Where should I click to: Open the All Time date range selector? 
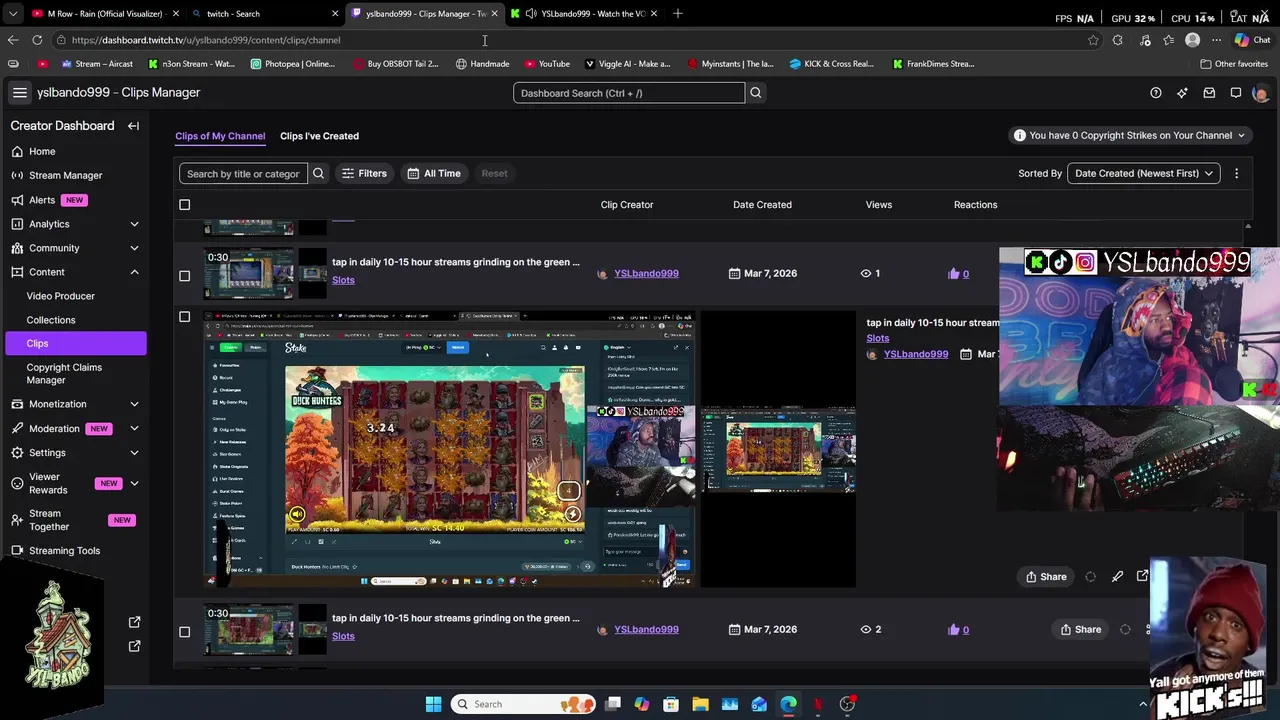(434, 173)
